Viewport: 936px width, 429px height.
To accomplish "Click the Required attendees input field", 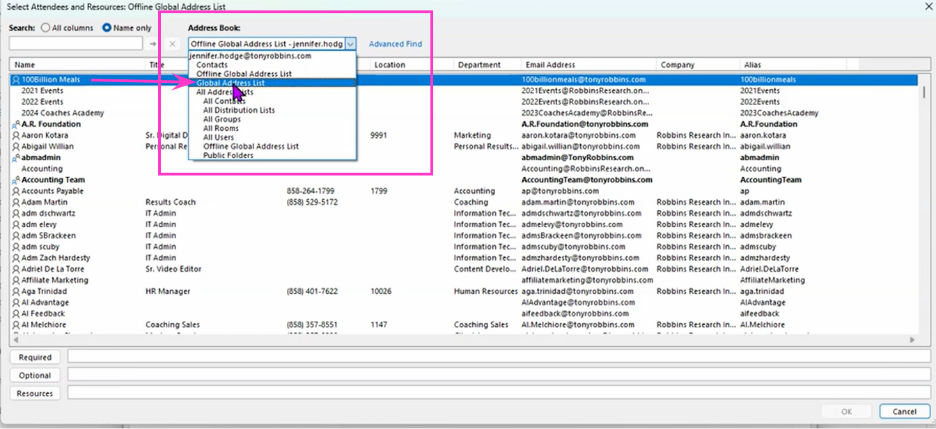I will tap(498, 357).
